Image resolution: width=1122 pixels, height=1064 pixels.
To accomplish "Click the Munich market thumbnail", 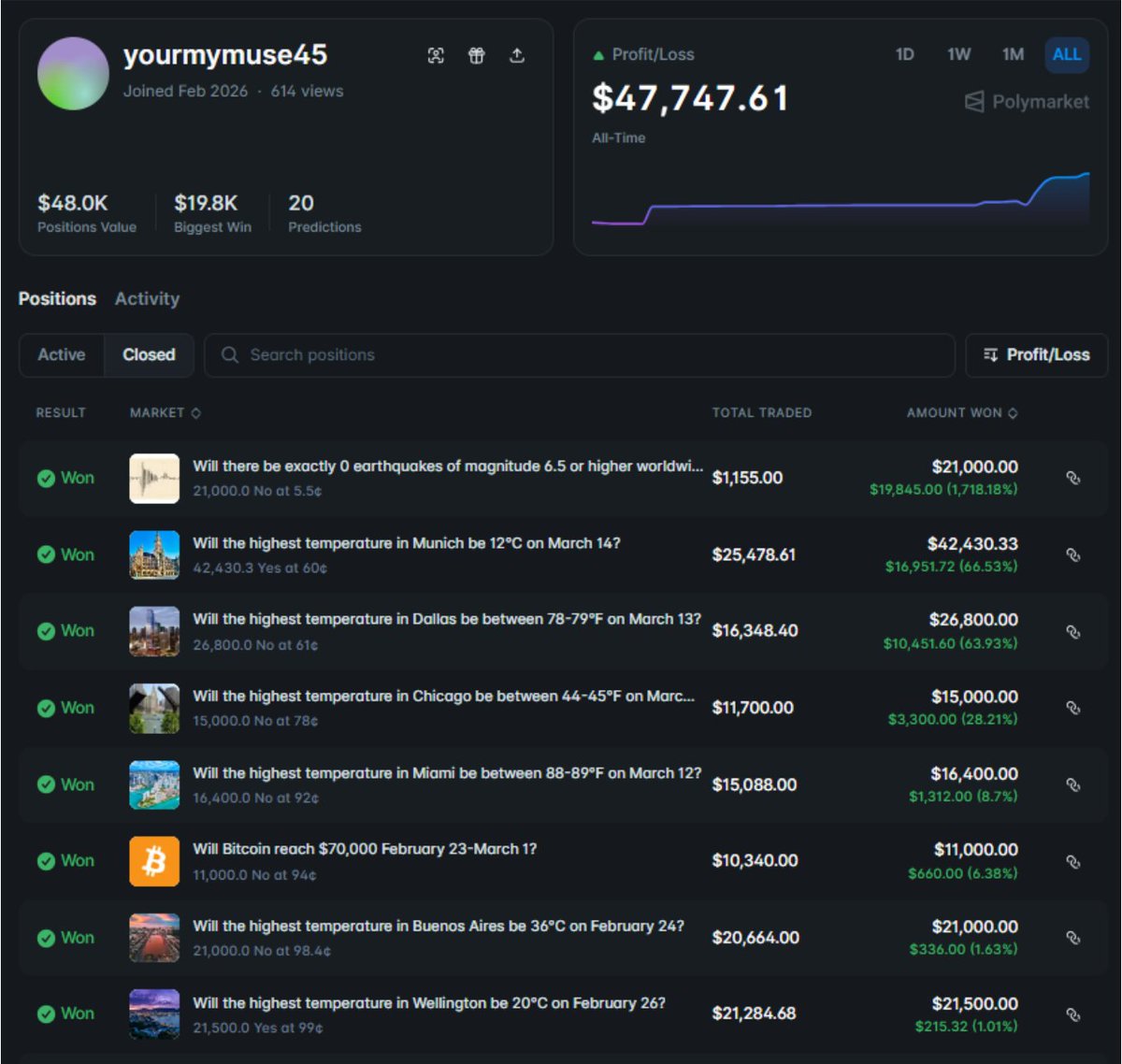I will [154, 554].
